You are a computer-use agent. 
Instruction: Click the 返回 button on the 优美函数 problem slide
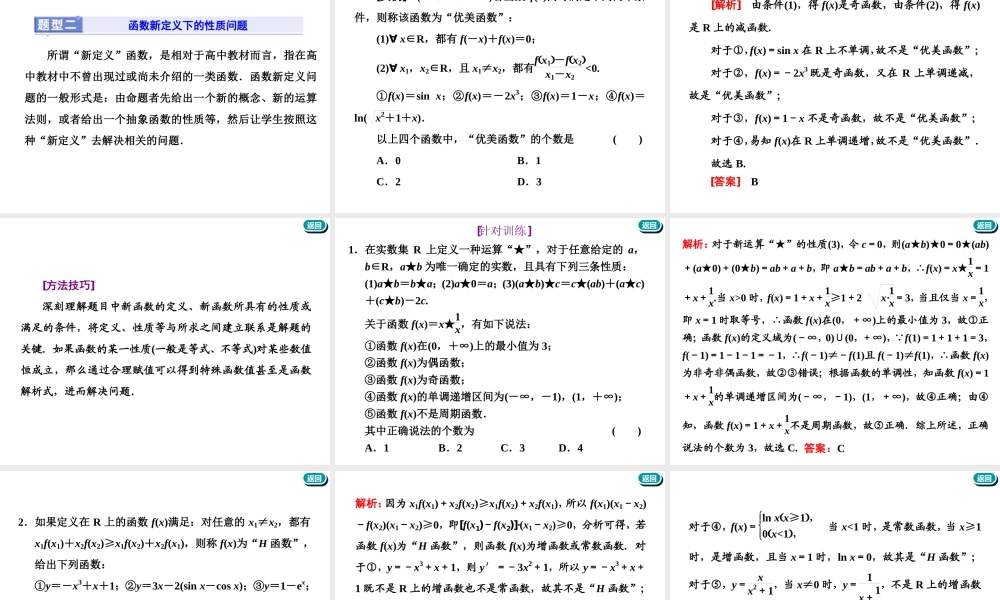649,226
